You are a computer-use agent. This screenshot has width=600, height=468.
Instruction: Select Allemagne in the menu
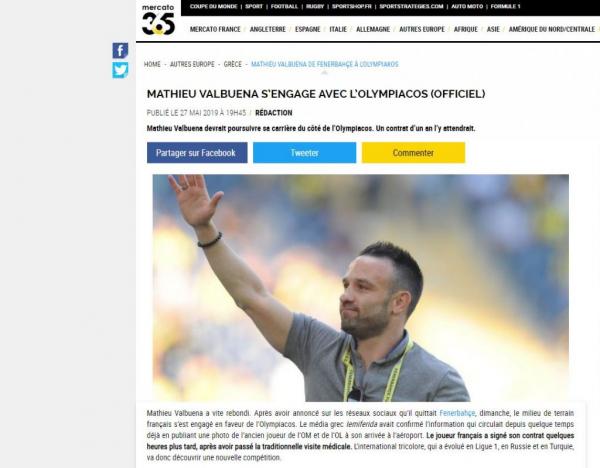373,29
